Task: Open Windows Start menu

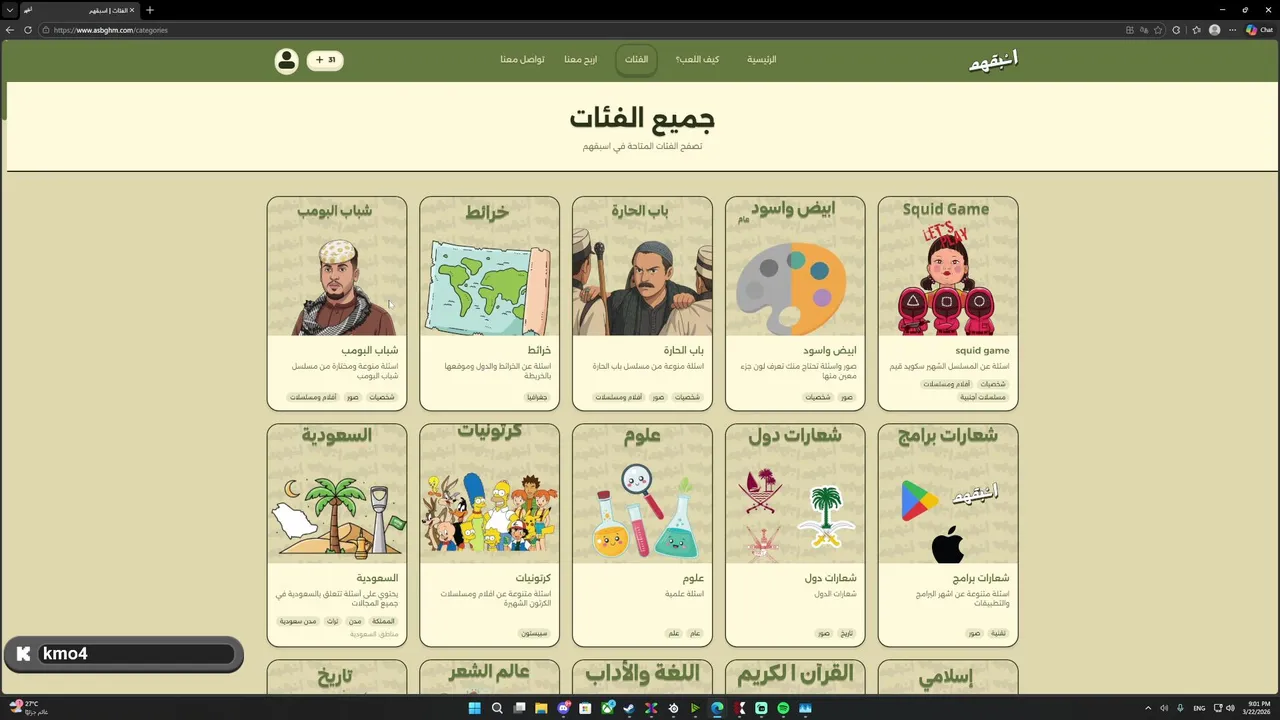Action: [x=475, y=708]
